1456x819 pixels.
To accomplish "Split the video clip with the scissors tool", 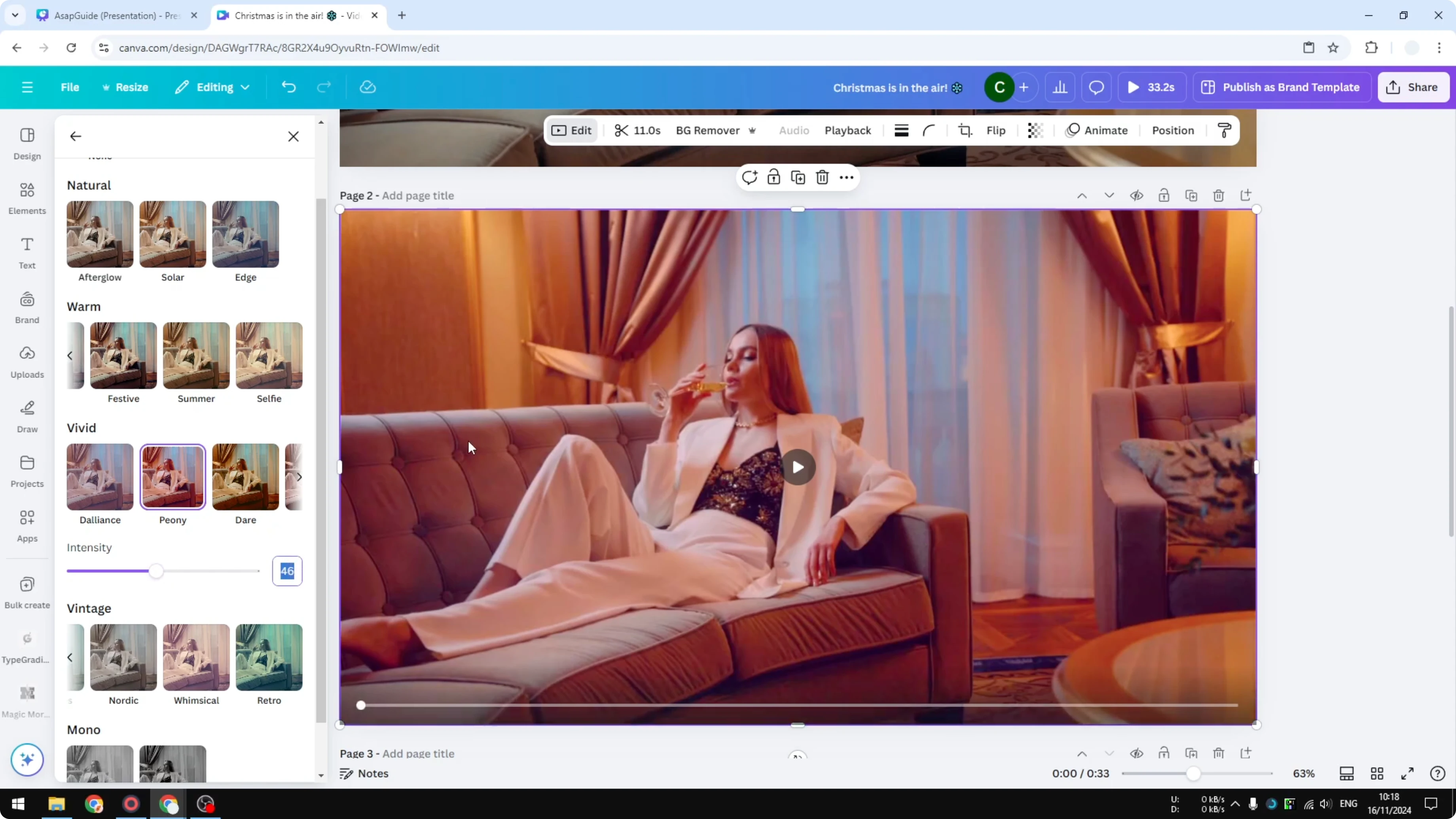I will [x=622, y=130].
